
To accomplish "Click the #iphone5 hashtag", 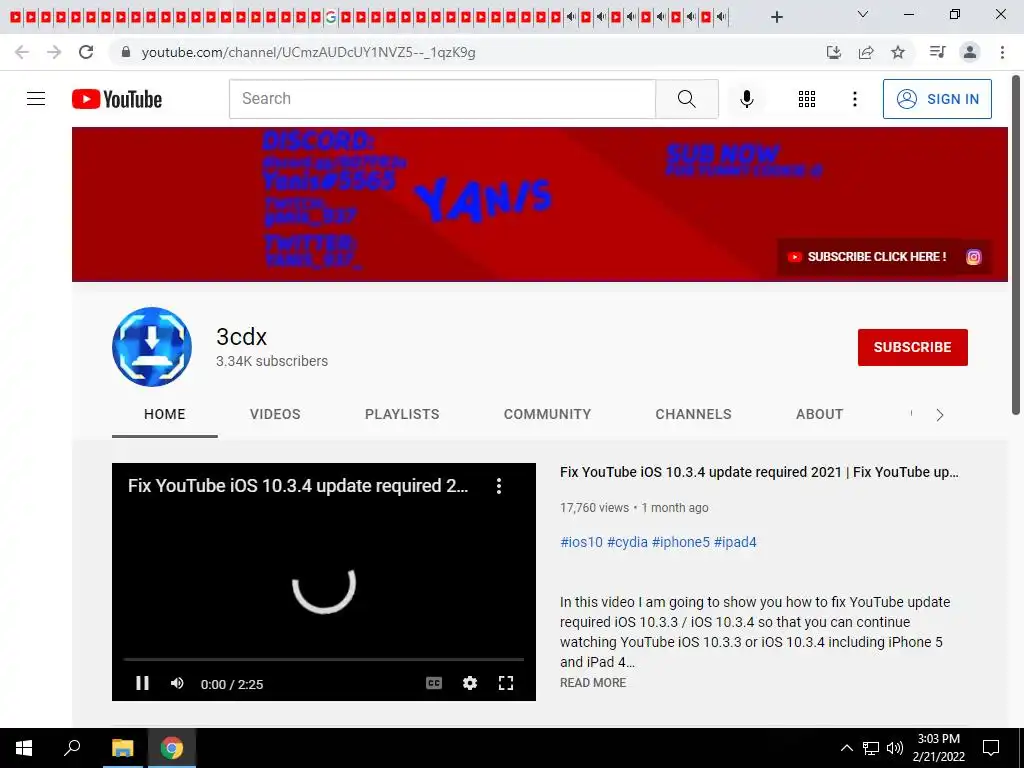I will (x=680, y=542).
